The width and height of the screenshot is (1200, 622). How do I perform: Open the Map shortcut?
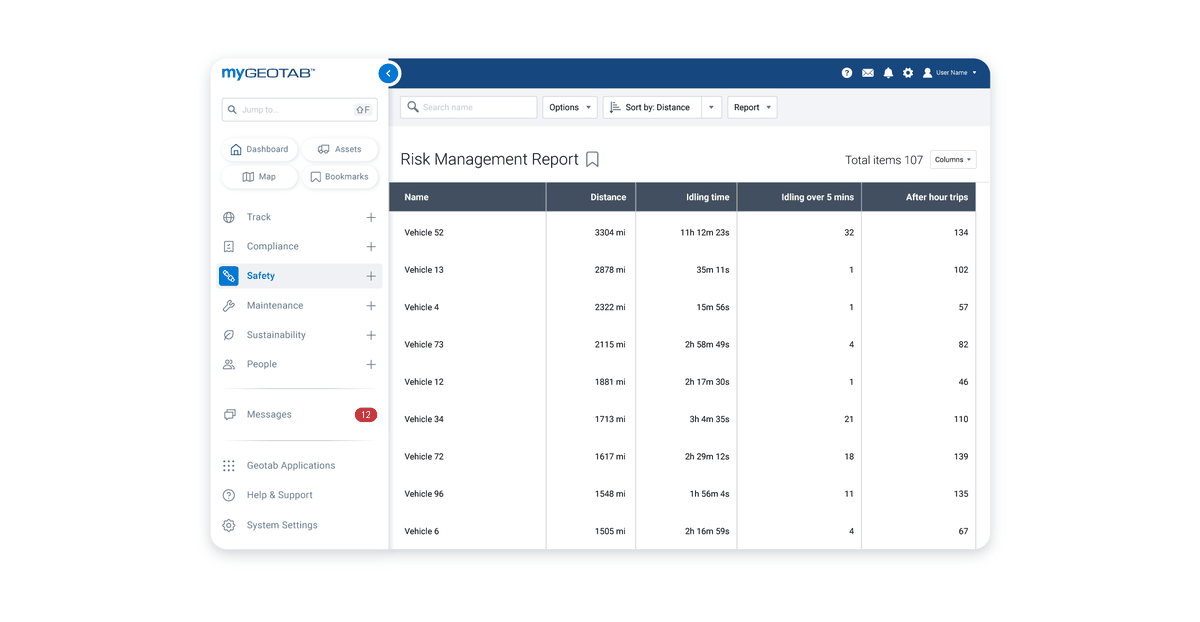click(x=259, y=177)
